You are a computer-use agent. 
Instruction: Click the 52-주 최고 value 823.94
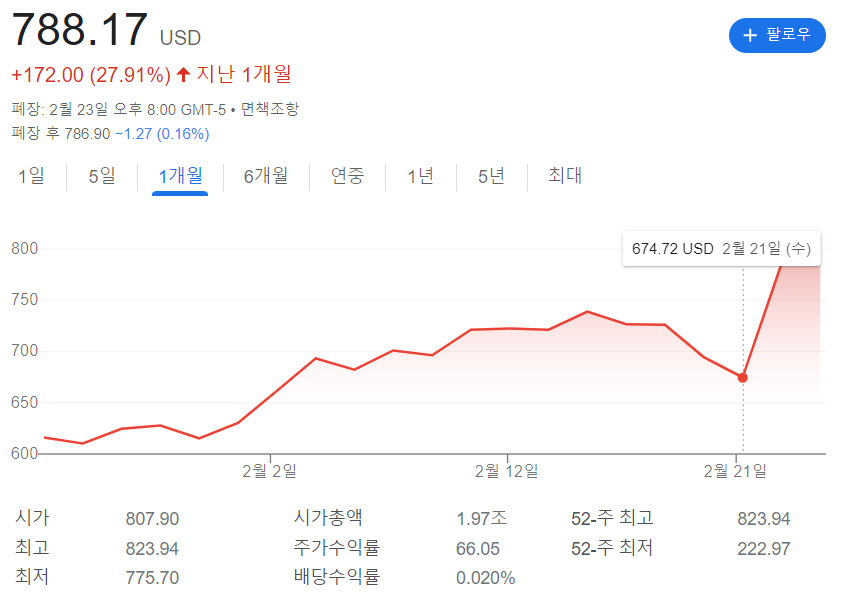pos(763,519)
